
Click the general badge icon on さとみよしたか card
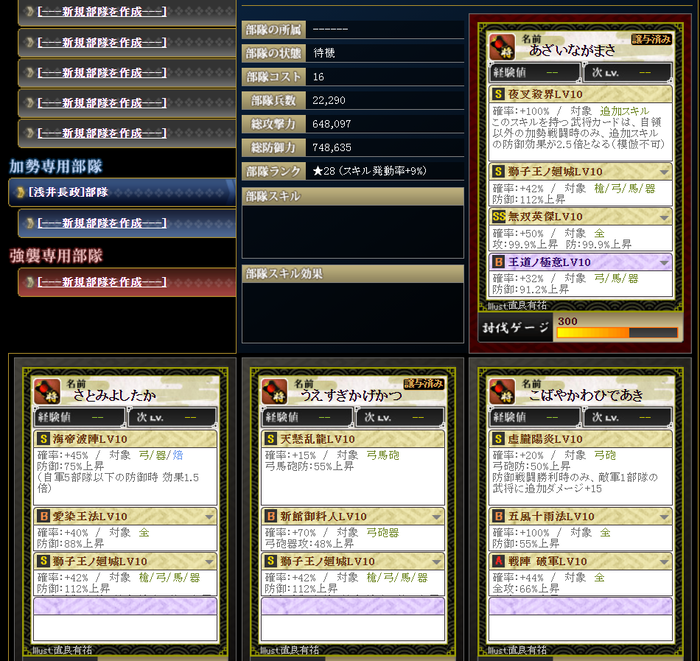[x=47, y=391]
